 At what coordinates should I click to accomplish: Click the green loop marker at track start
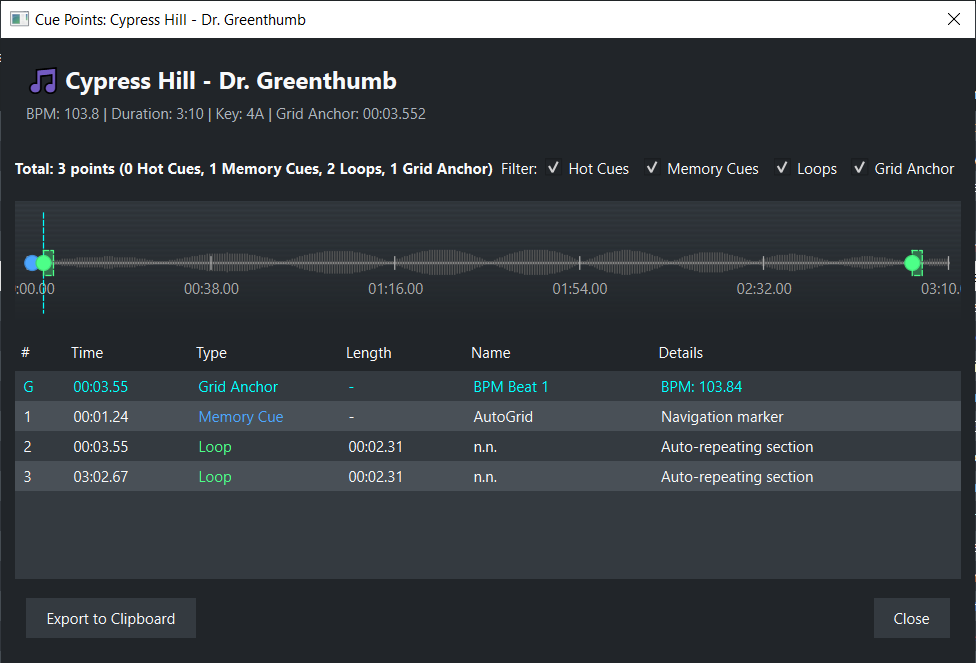45,263
